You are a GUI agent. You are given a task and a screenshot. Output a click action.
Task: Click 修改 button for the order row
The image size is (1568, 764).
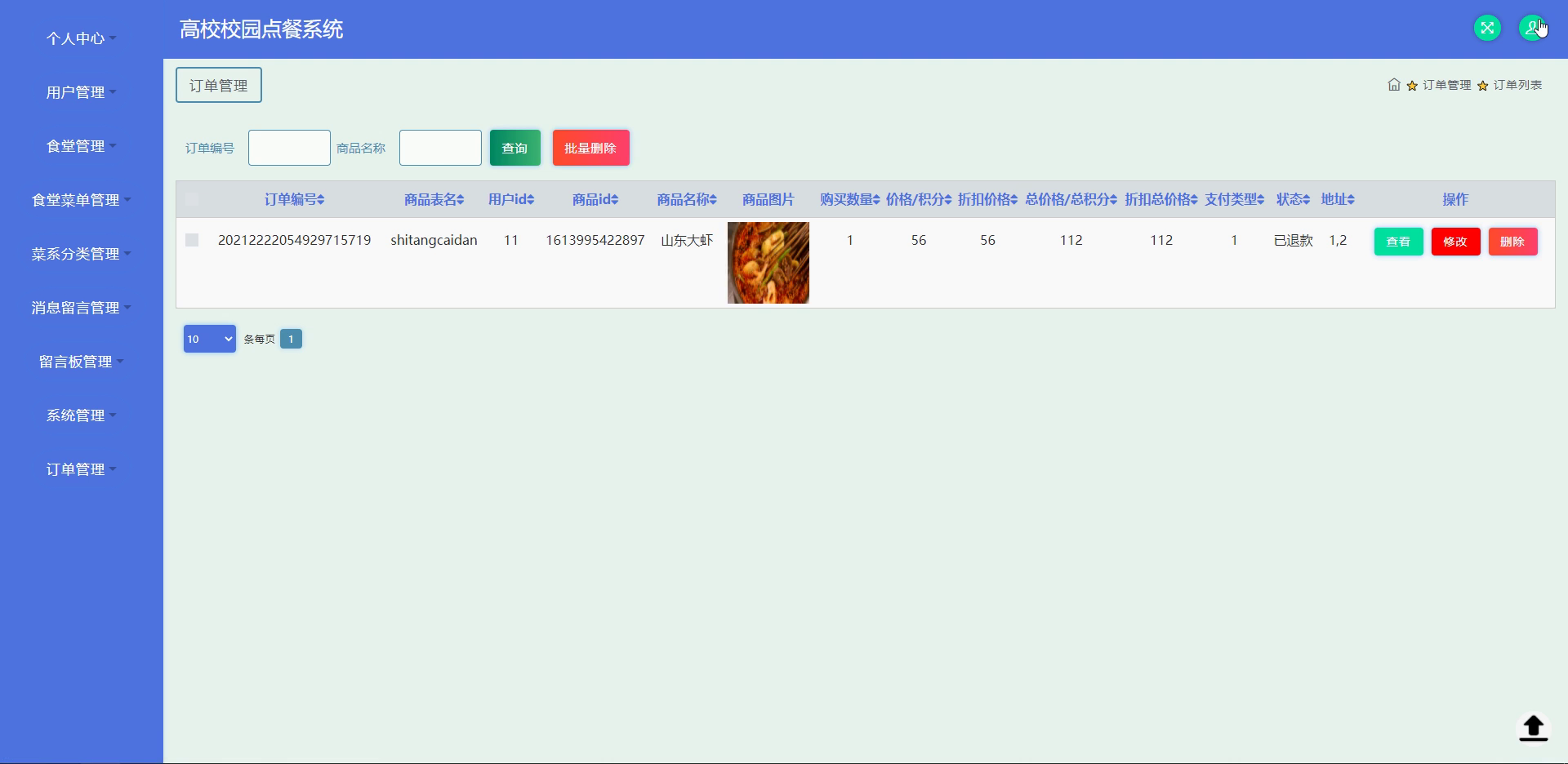(x=1455, y=242)
